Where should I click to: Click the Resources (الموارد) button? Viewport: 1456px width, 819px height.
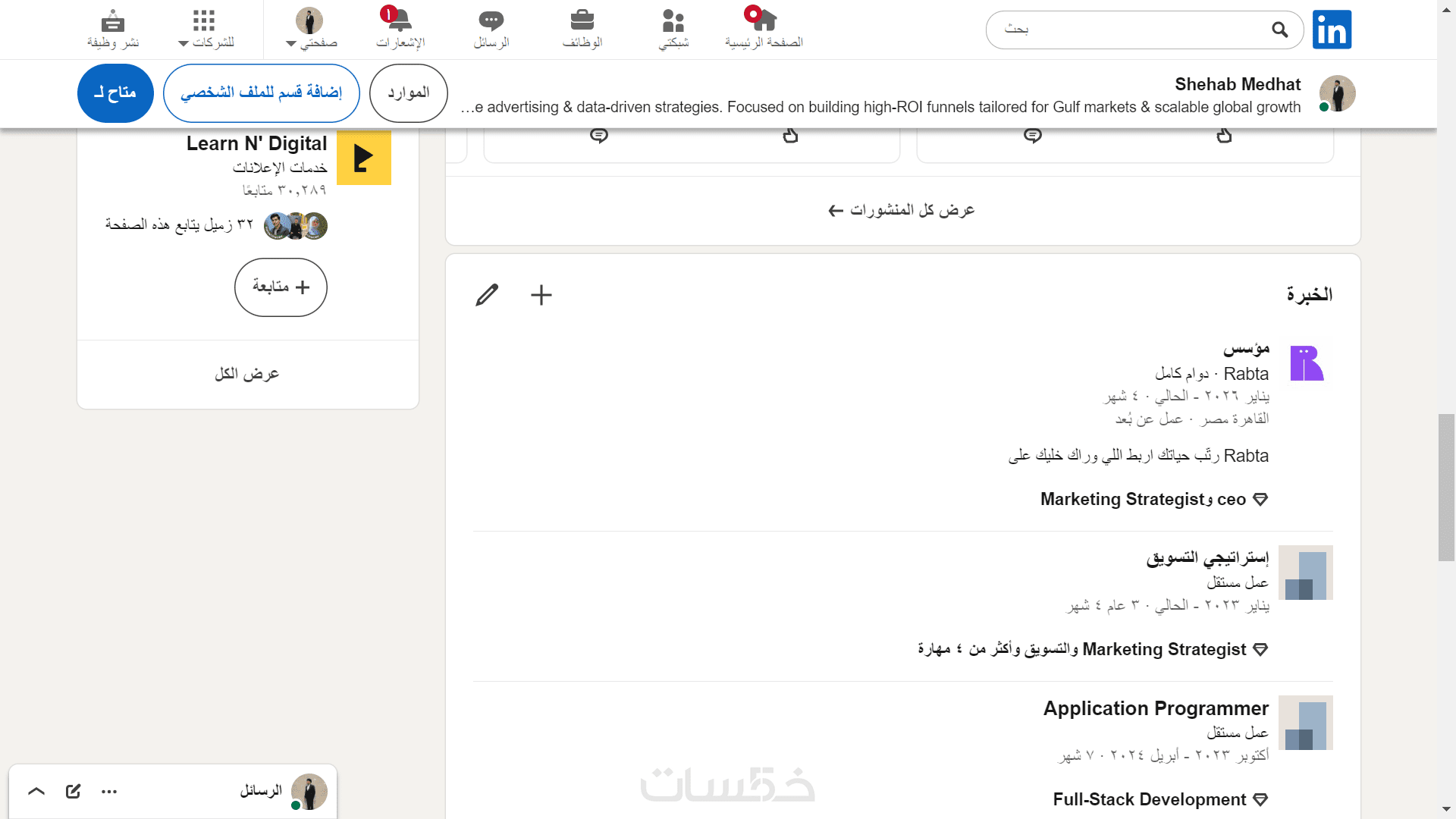[408, 93]
